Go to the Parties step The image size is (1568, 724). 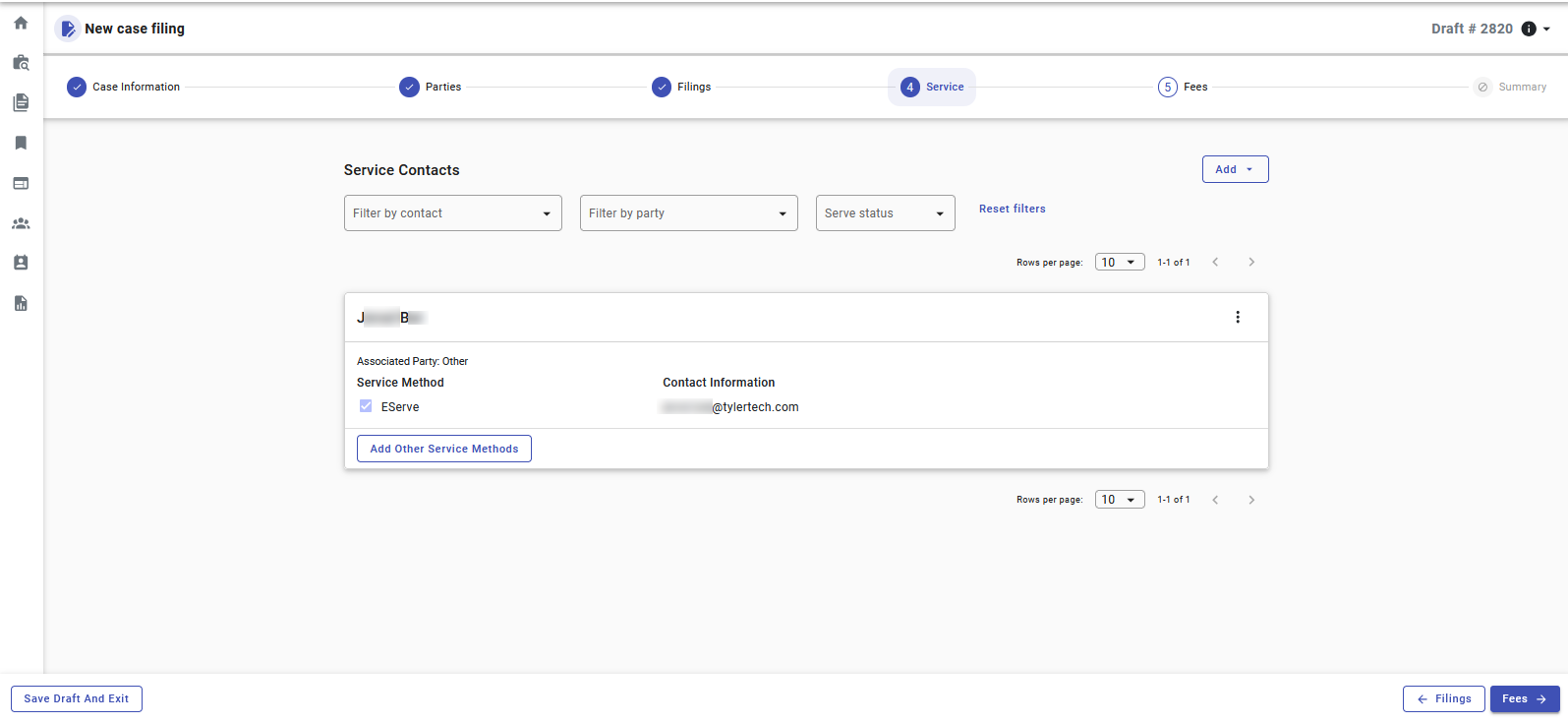click(x=431, y=87)
